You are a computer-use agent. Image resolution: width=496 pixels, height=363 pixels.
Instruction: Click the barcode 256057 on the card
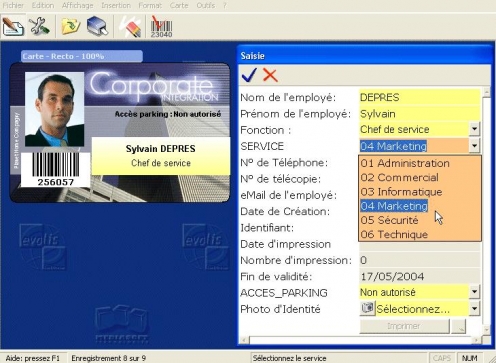56,169
